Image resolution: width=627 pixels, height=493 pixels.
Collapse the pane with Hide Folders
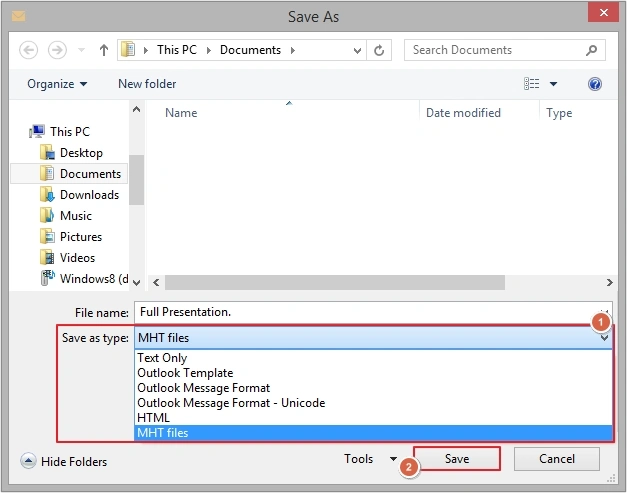tap(64, 461)
